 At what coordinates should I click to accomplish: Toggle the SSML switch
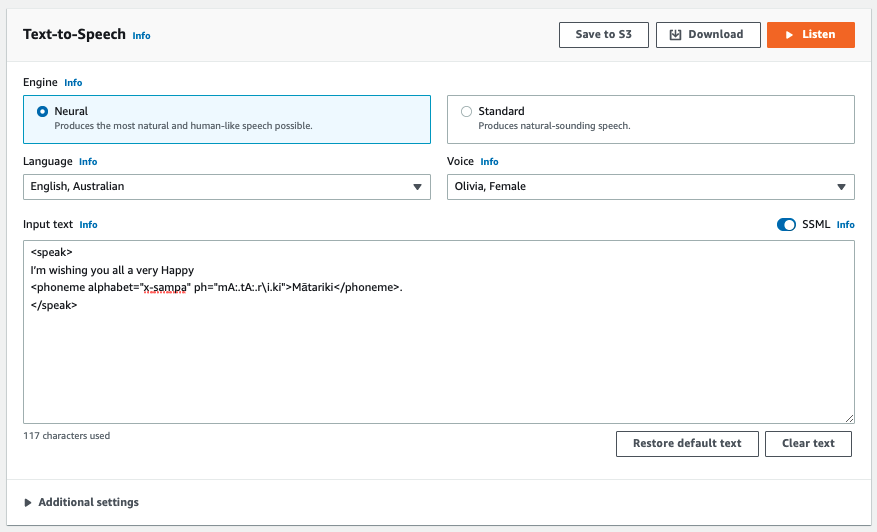(x=786, y=225)
